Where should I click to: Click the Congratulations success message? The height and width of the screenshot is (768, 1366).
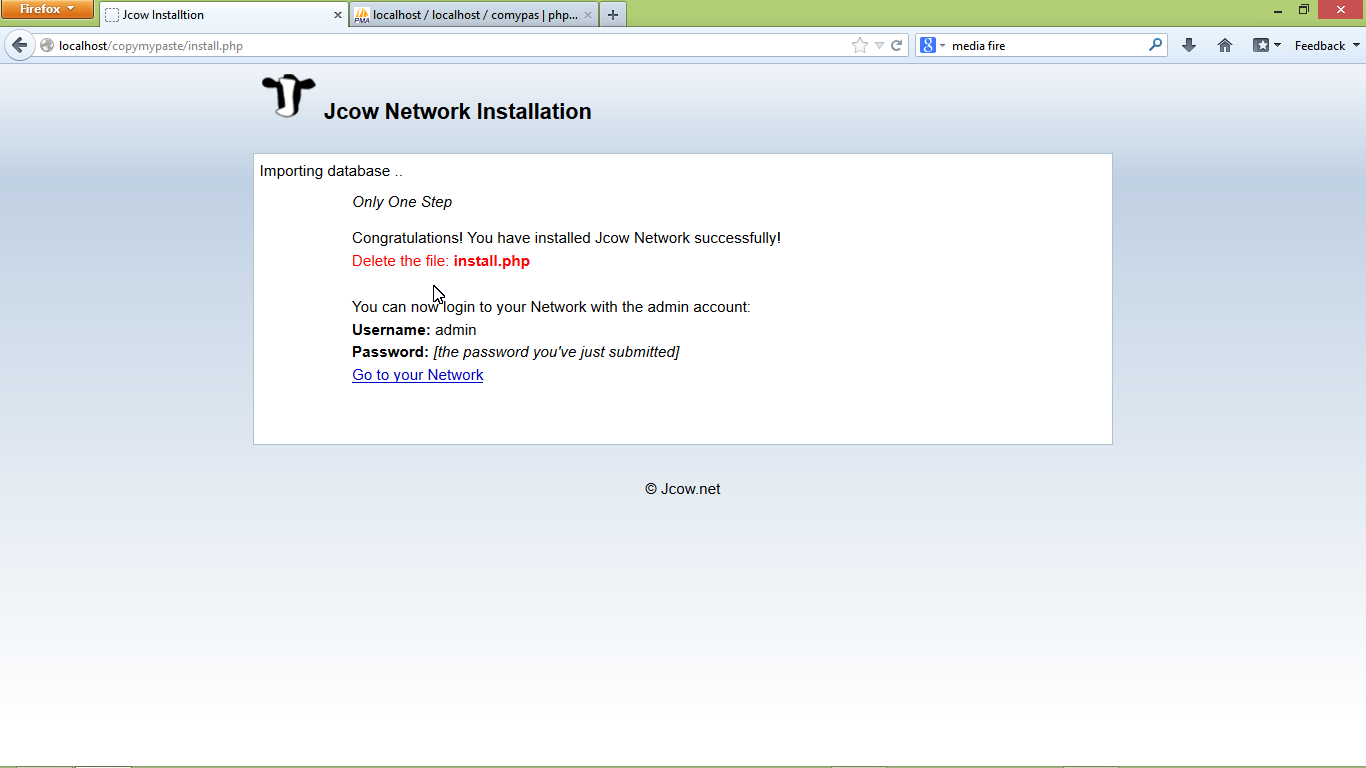566,238
